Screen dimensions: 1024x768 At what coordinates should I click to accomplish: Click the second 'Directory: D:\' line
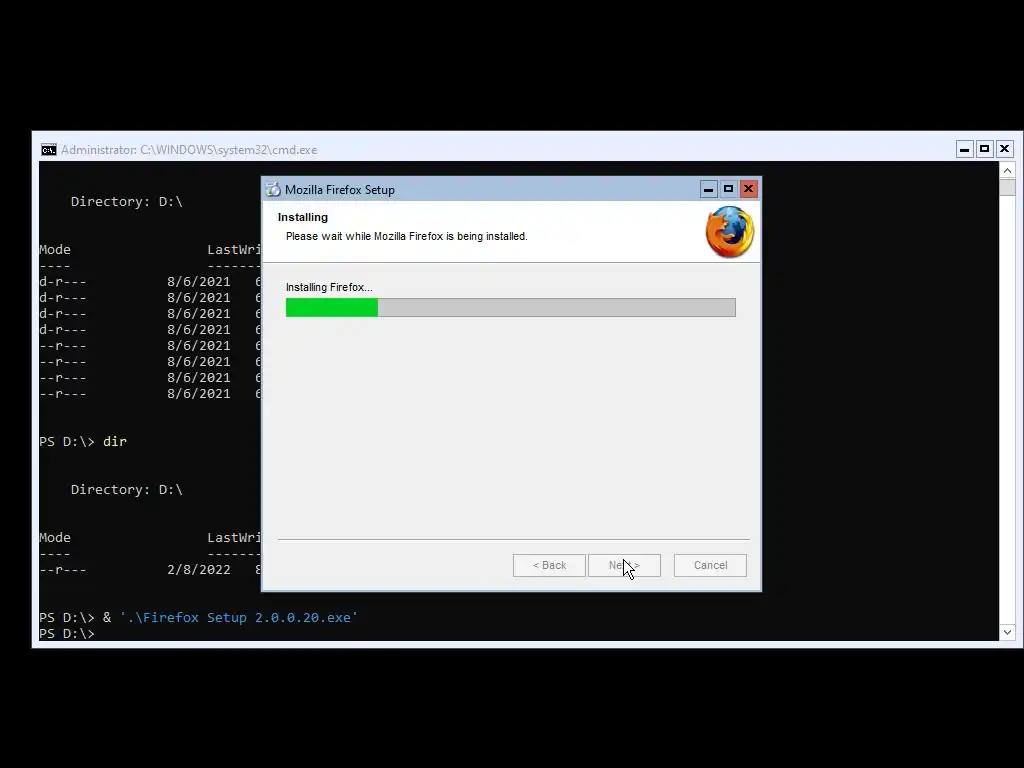coord(127,489)
